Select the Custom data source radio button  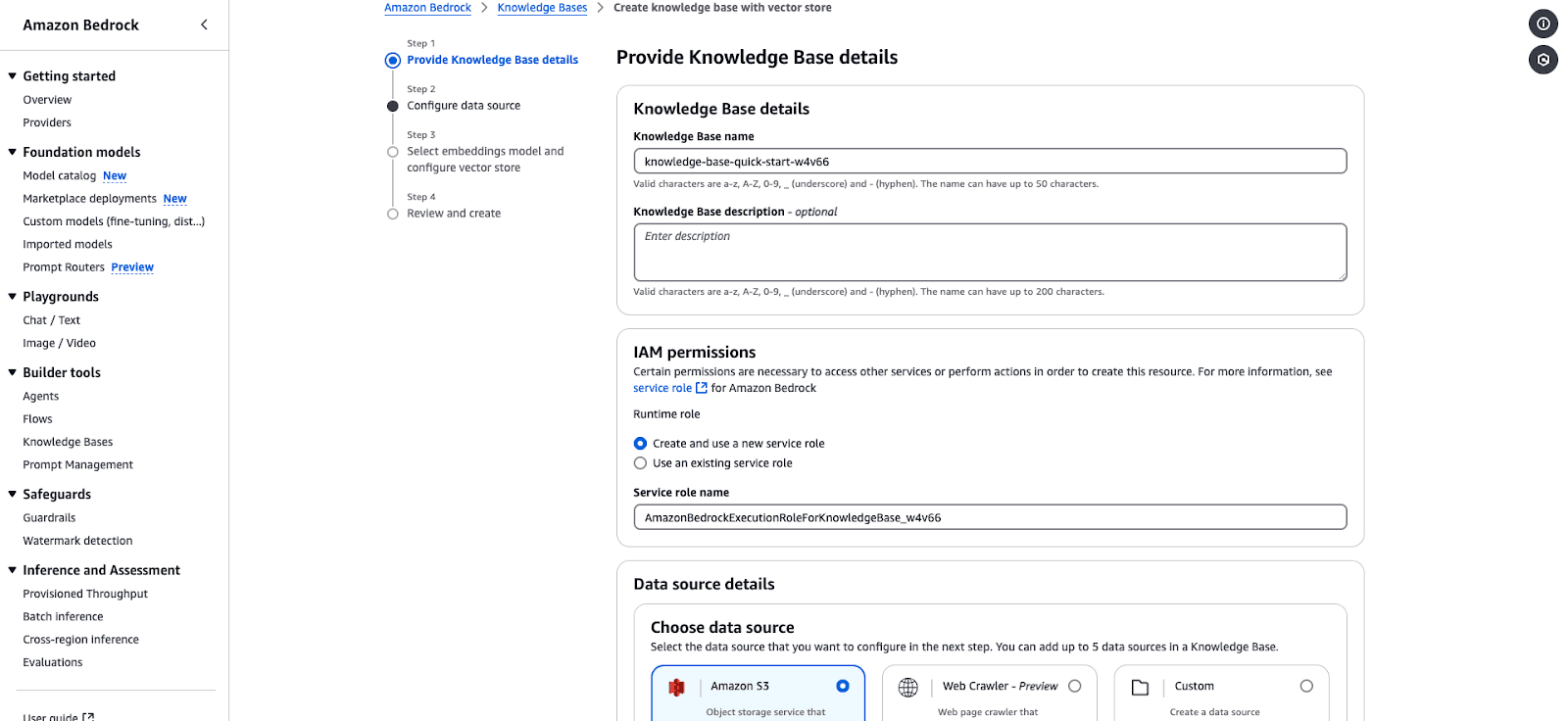tap(1305, 686)
